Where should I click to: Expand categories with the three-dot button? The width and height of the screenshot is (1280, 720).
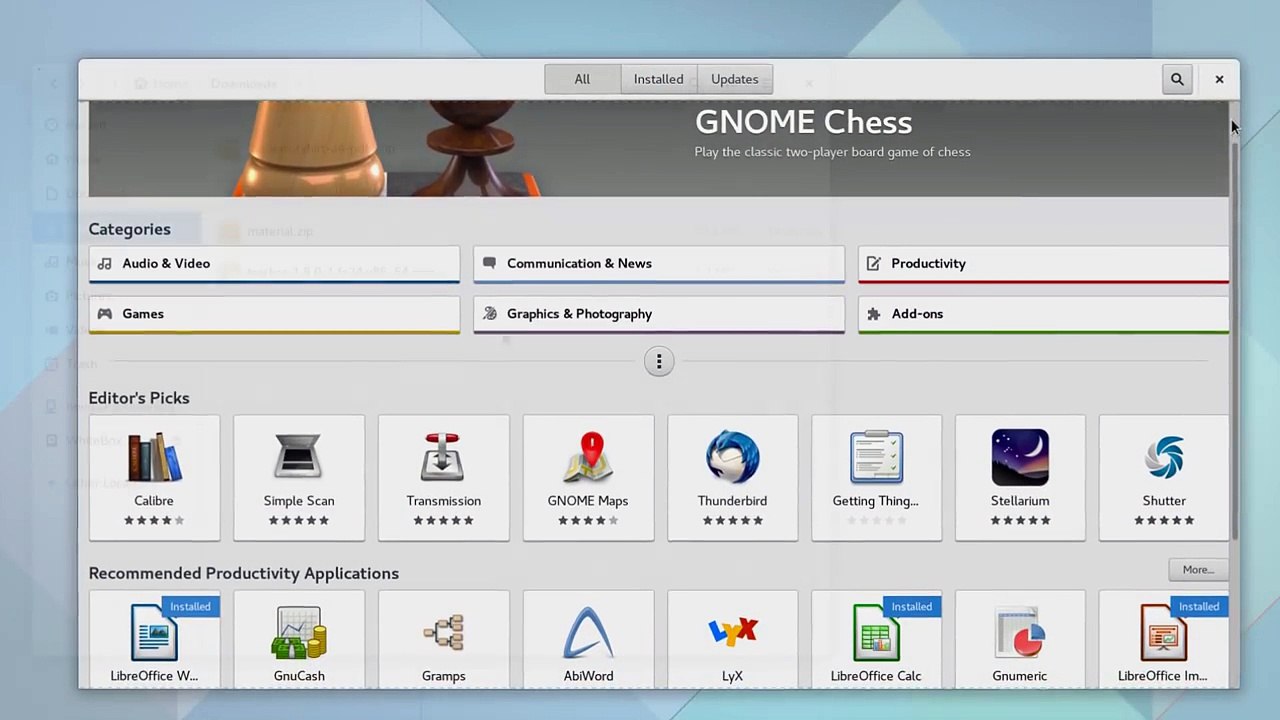[659, 362]
